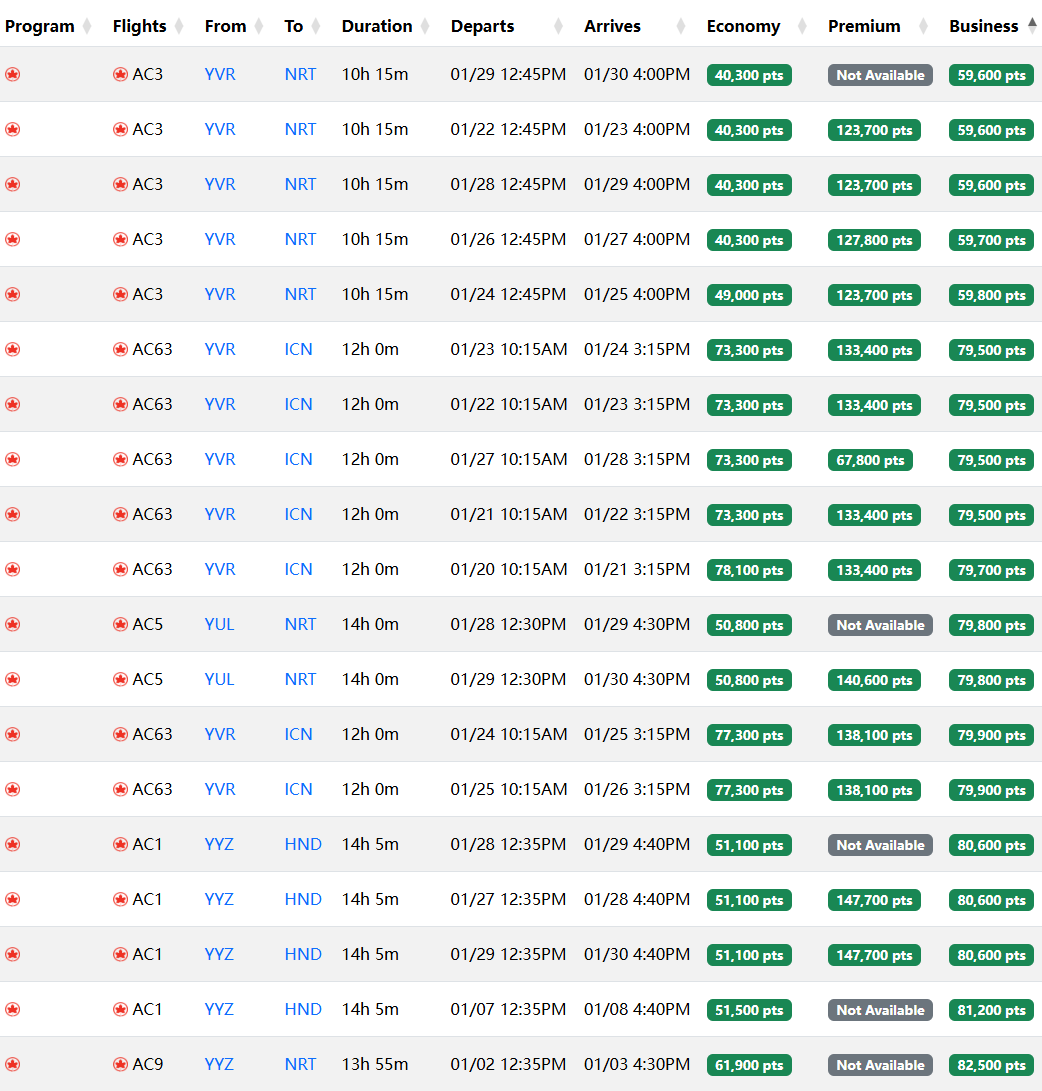Sort the table by Arrives column

click(612, 26)
